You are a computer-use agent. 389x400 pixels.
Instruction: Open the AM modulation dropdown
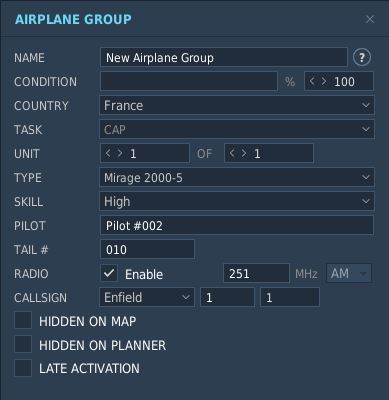click(349, 273)
